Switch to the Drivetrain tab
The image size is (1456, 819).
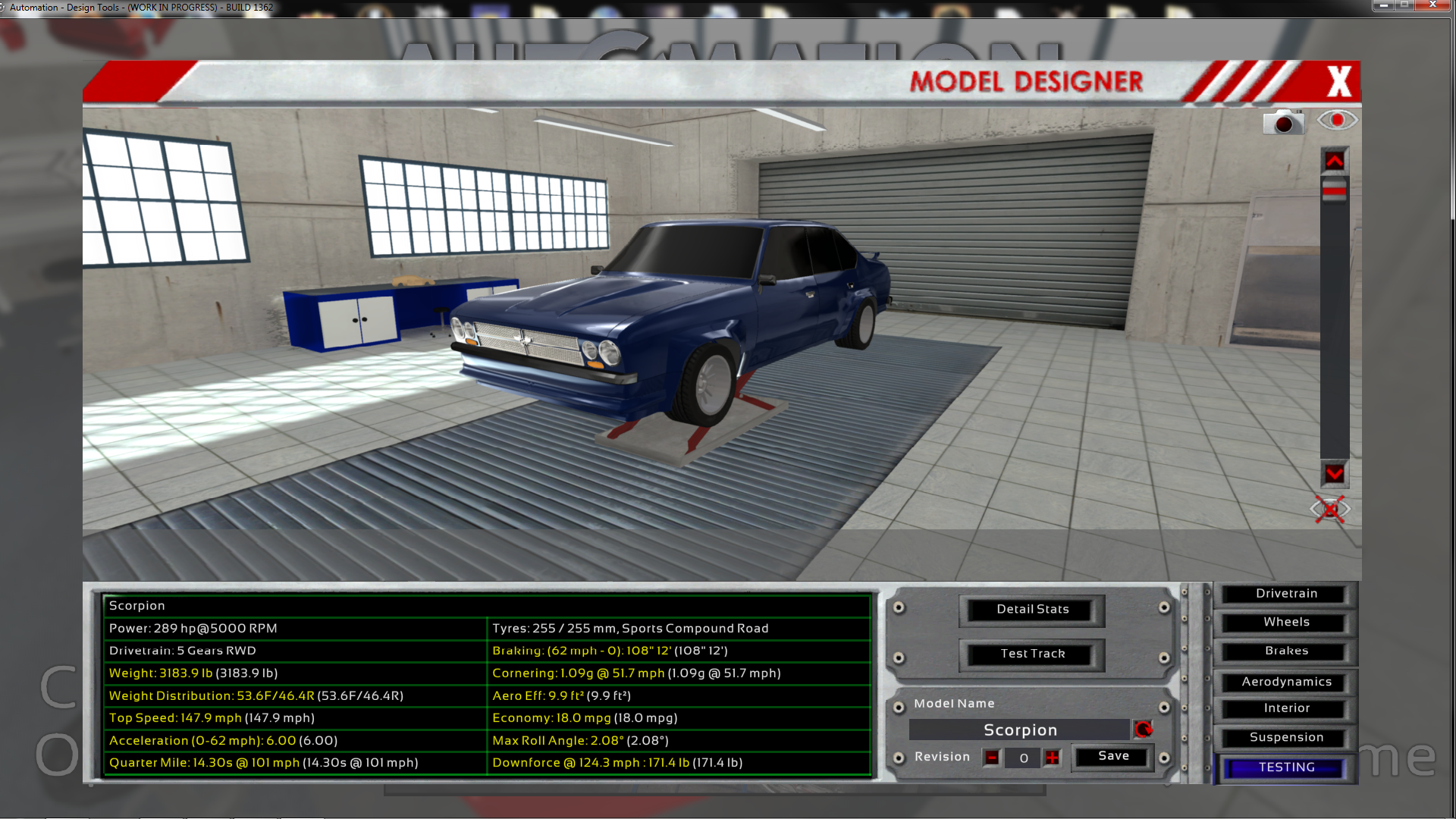click(x=1285, y=594)
